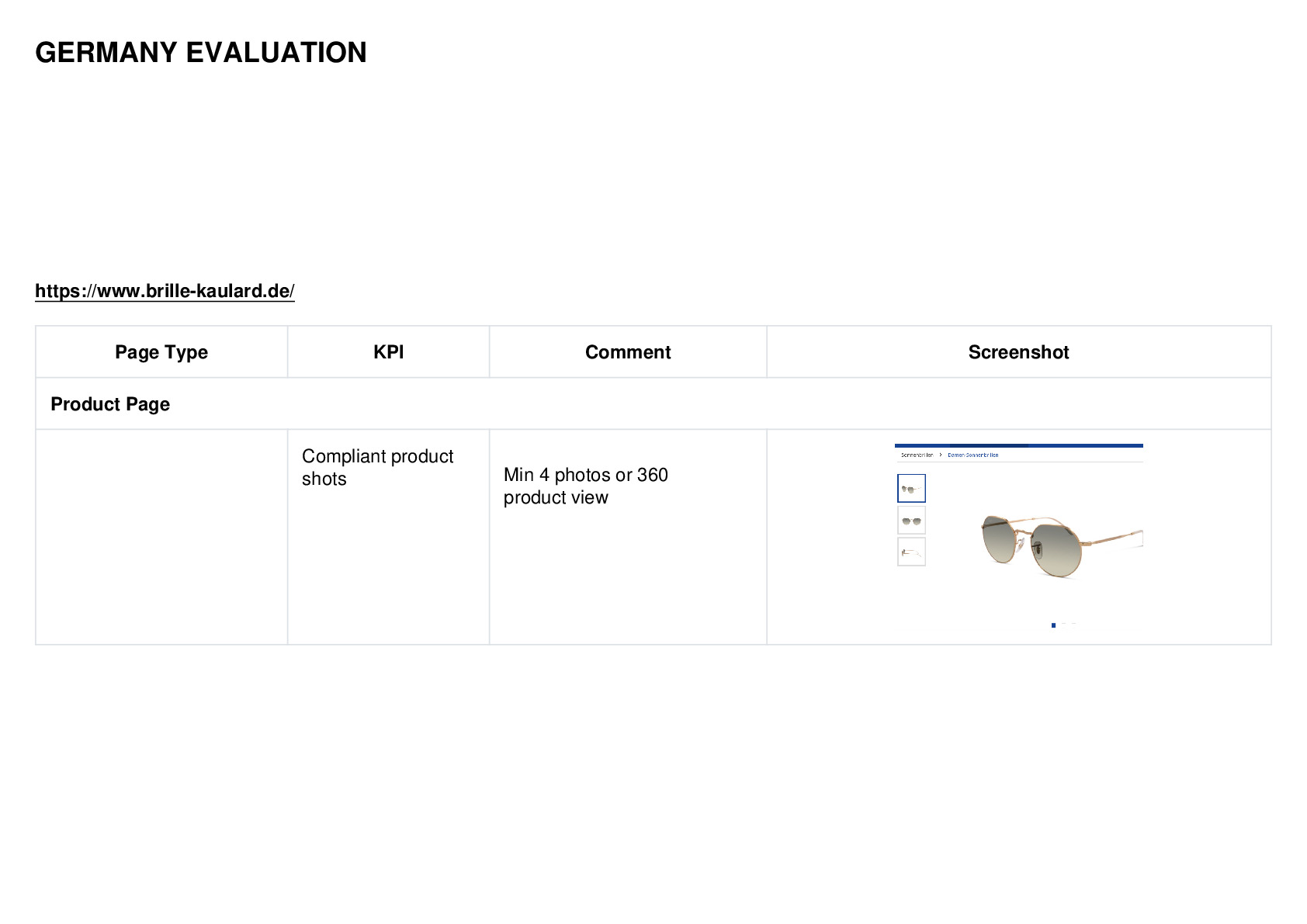This screenshot has width=1307, height=924.
Task: Select the side-view sunglasses thumbnail
Action: coord(911,552)
